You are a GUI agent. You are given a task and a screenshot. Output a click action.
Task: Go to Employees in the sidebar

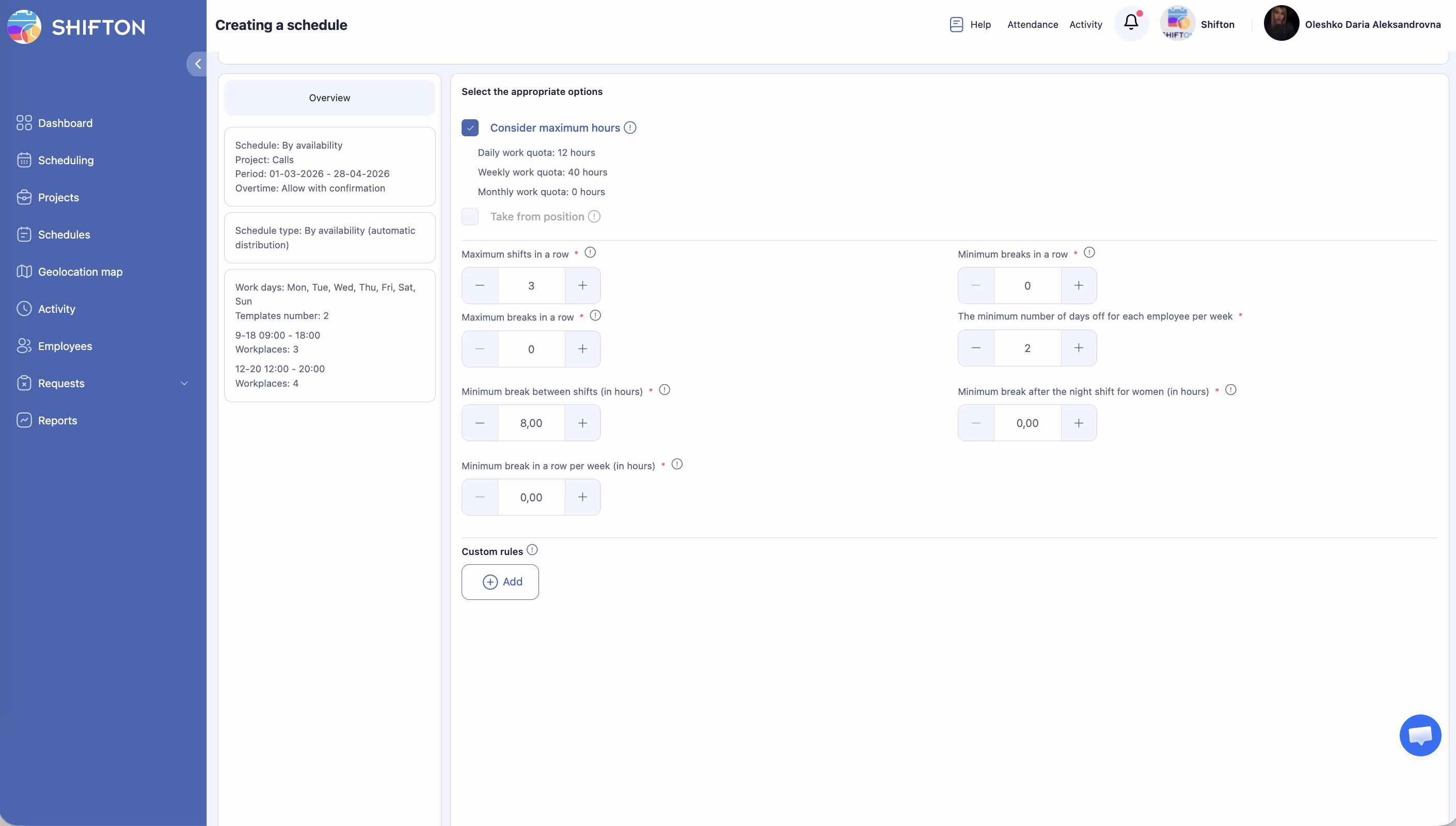click(65, 346)
